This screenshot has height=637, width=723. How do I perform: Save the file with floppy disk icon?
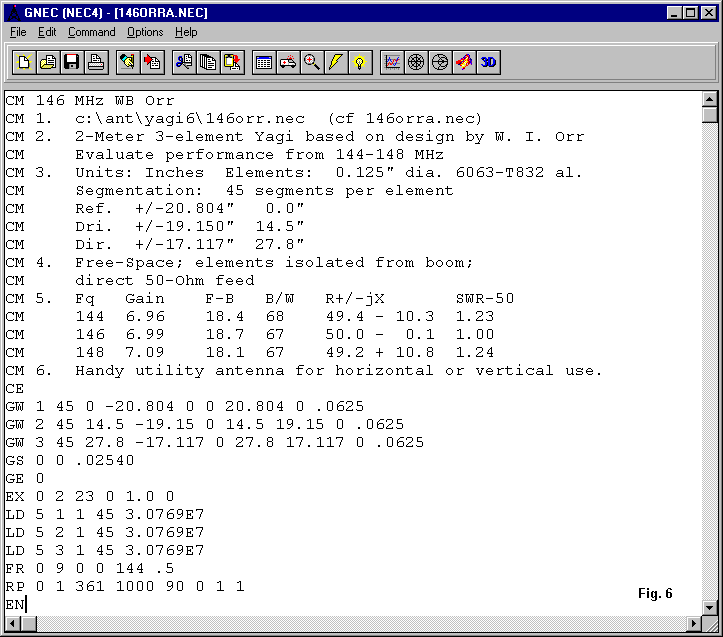72,63
